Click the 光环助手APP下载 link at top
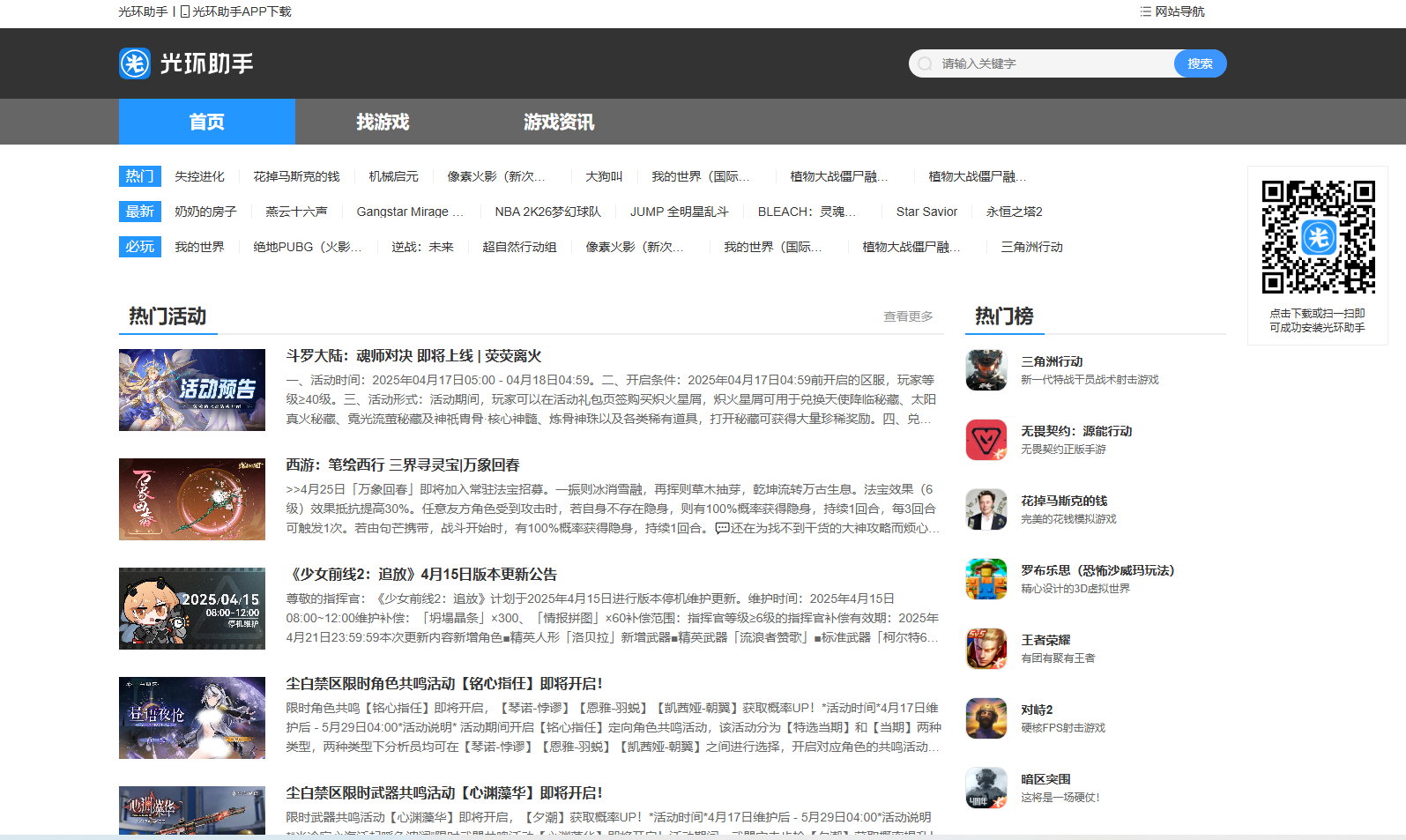The image size is (1406, 840). 235,11
